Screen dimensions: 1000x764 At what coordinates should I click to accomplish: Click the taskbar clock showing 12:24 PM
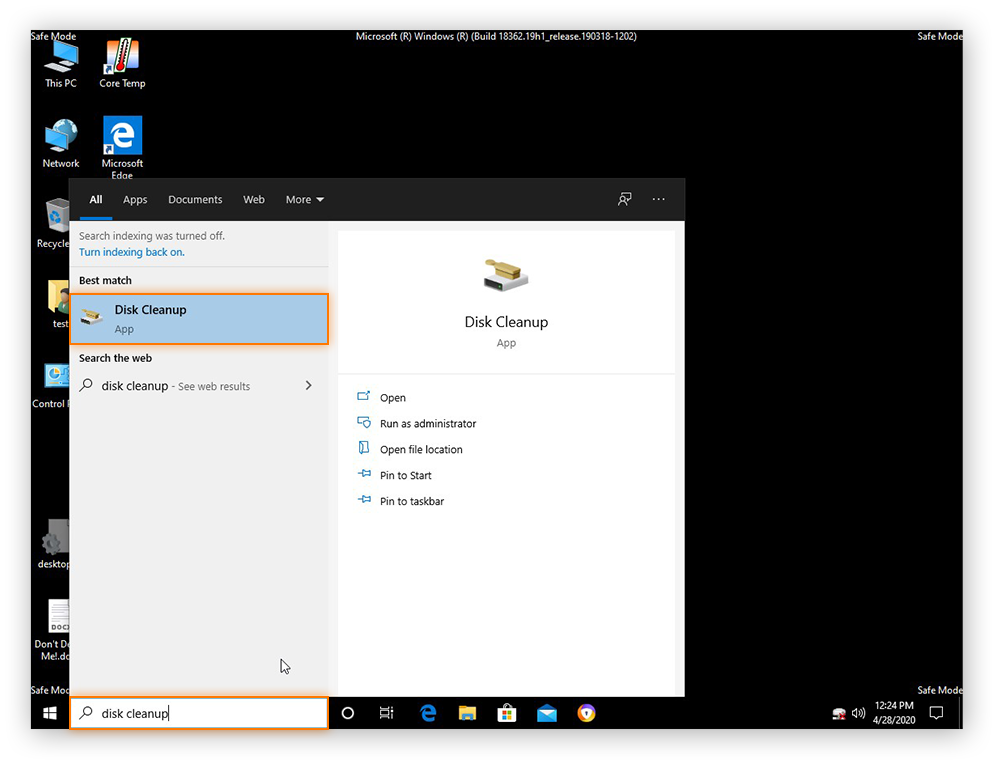click(x=893, y=712)
